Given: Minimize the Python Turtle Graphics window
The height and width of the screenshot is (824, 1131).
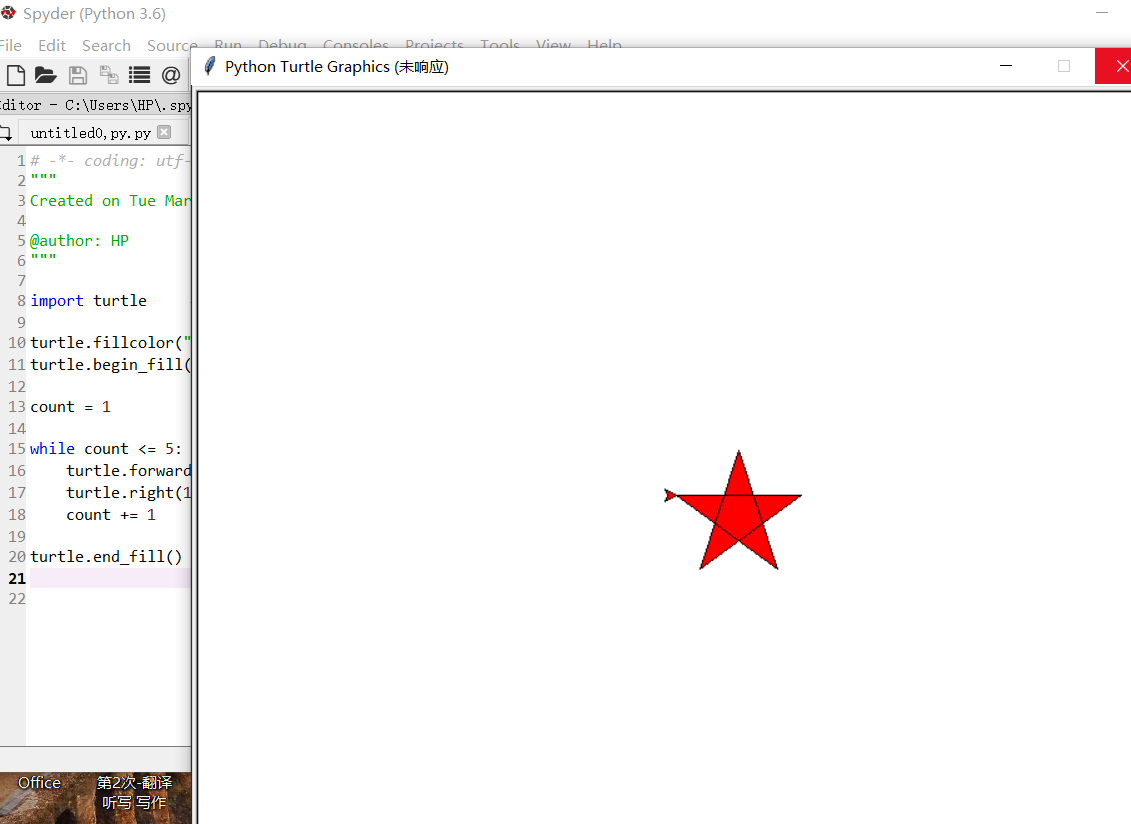Looking at the screenshot, I should pos(1006,66).
